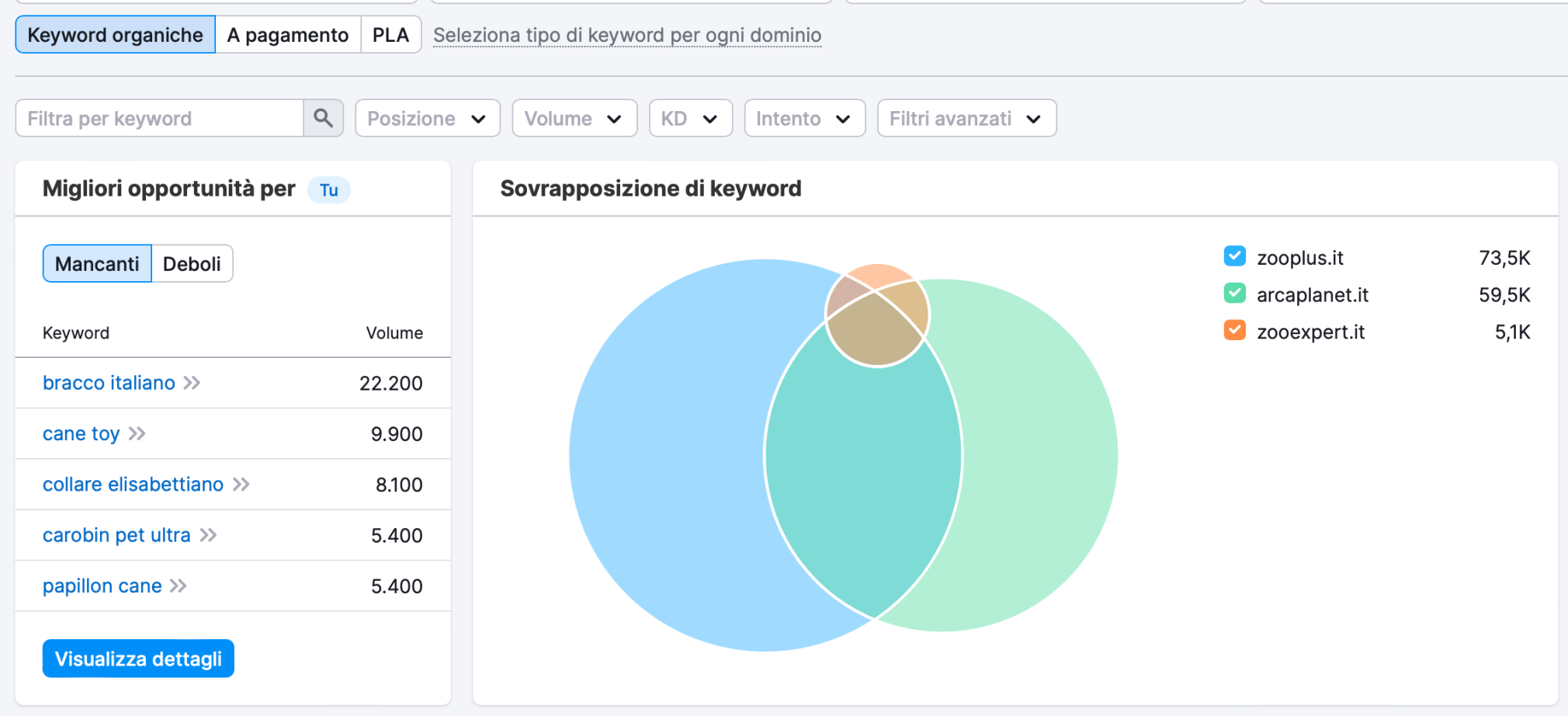
Task: Open the bracco italiano keyword link
Action: (109, 383)
